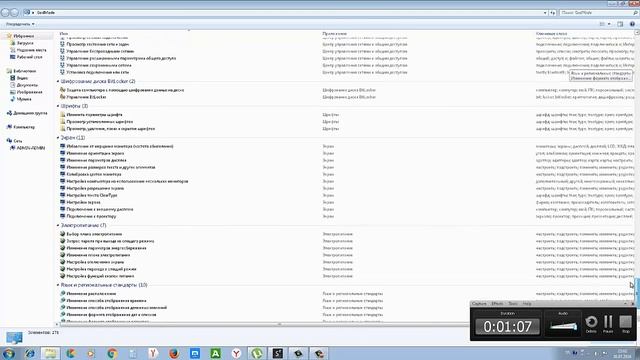The width and height of the screenshot is (640, 360).
Task: Open Недавние места icon in sidebar
Action: pyautogui.click(x=13, y=50)
